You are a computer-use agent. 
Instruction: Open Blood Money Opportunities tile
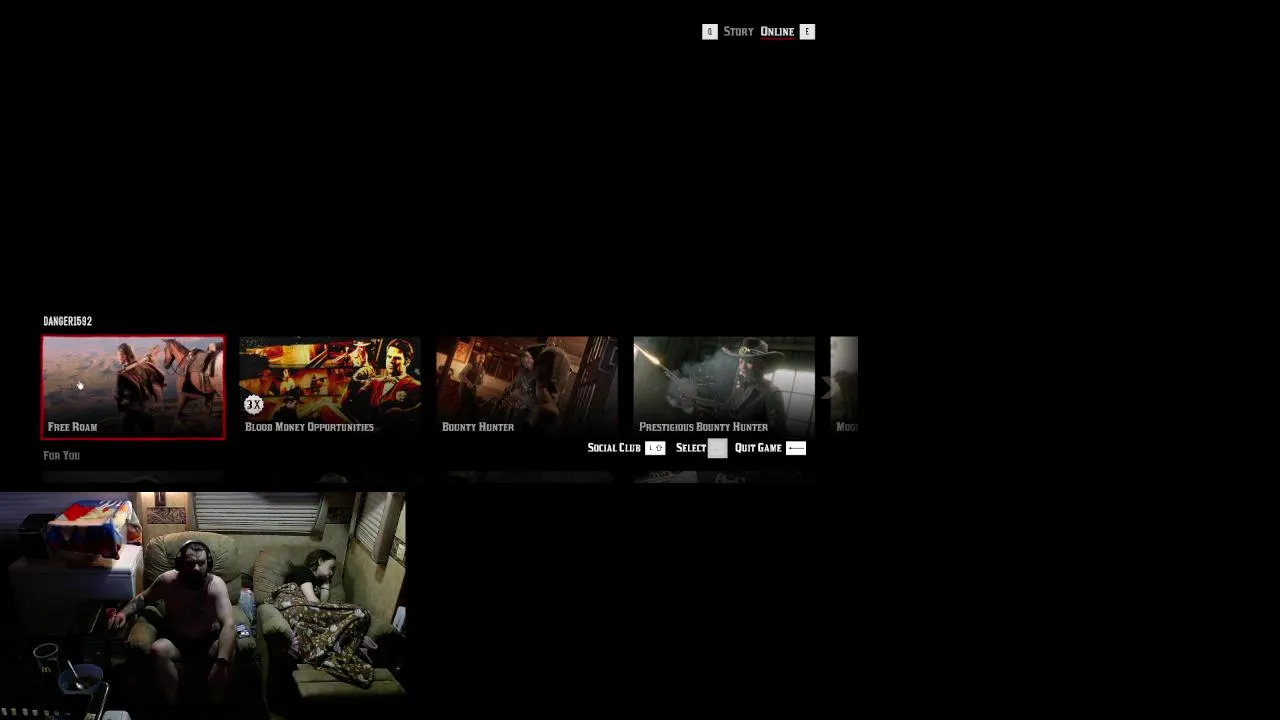pos(330,387)
